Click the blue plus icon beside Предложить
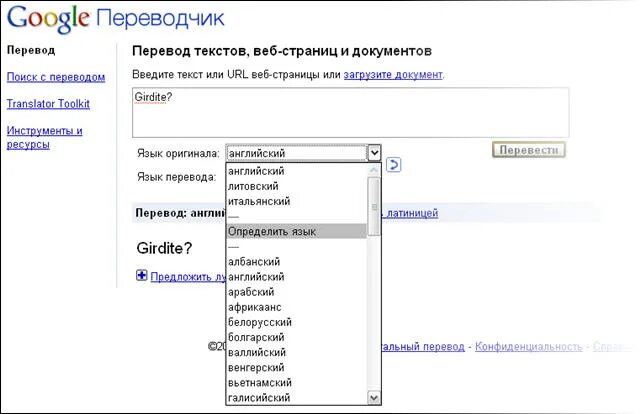 pyautogui.click(x=141, y=276)
